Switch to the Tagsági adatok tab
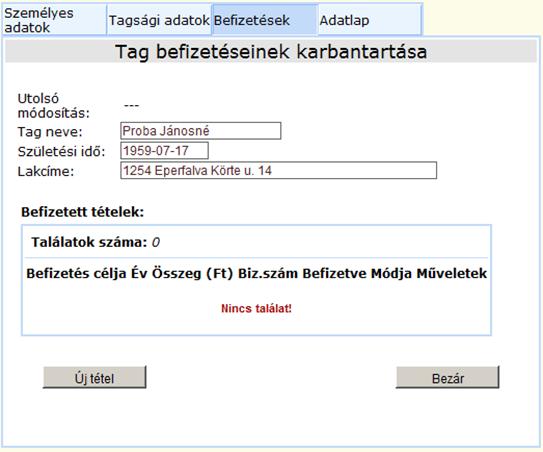Viewport: 543px width, 452px height. (x=159, y=20)
